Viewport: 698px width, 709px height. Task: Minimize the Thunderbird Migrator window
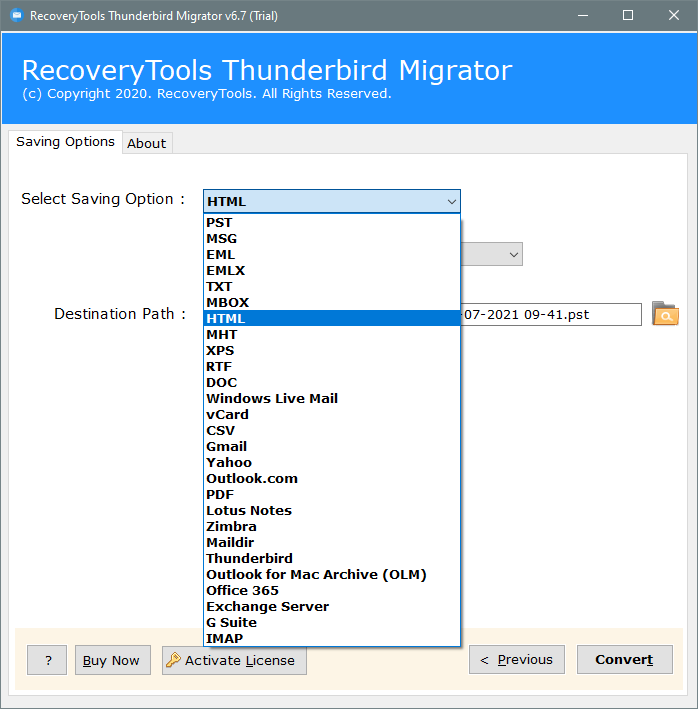[583, 15]
